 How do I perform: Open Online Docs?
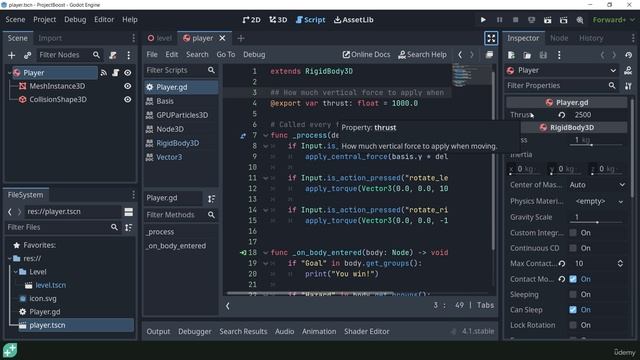tap(367, 54)
